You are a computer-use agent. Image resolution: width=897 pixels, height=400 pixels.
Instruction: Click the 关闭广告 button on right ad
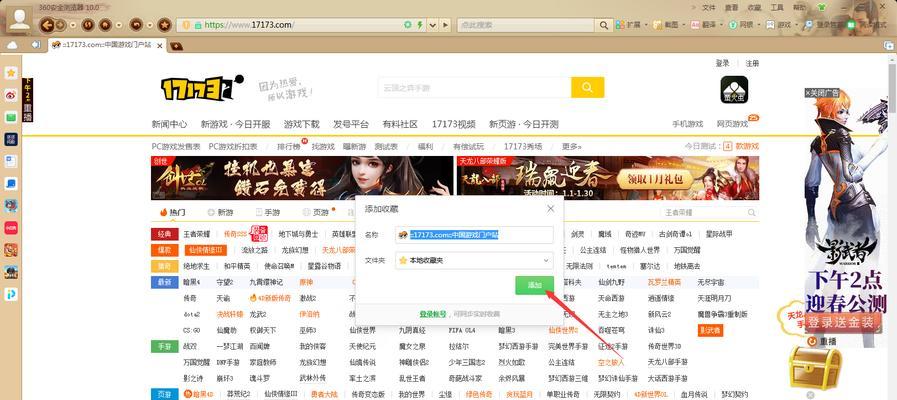tap(822, 92)
